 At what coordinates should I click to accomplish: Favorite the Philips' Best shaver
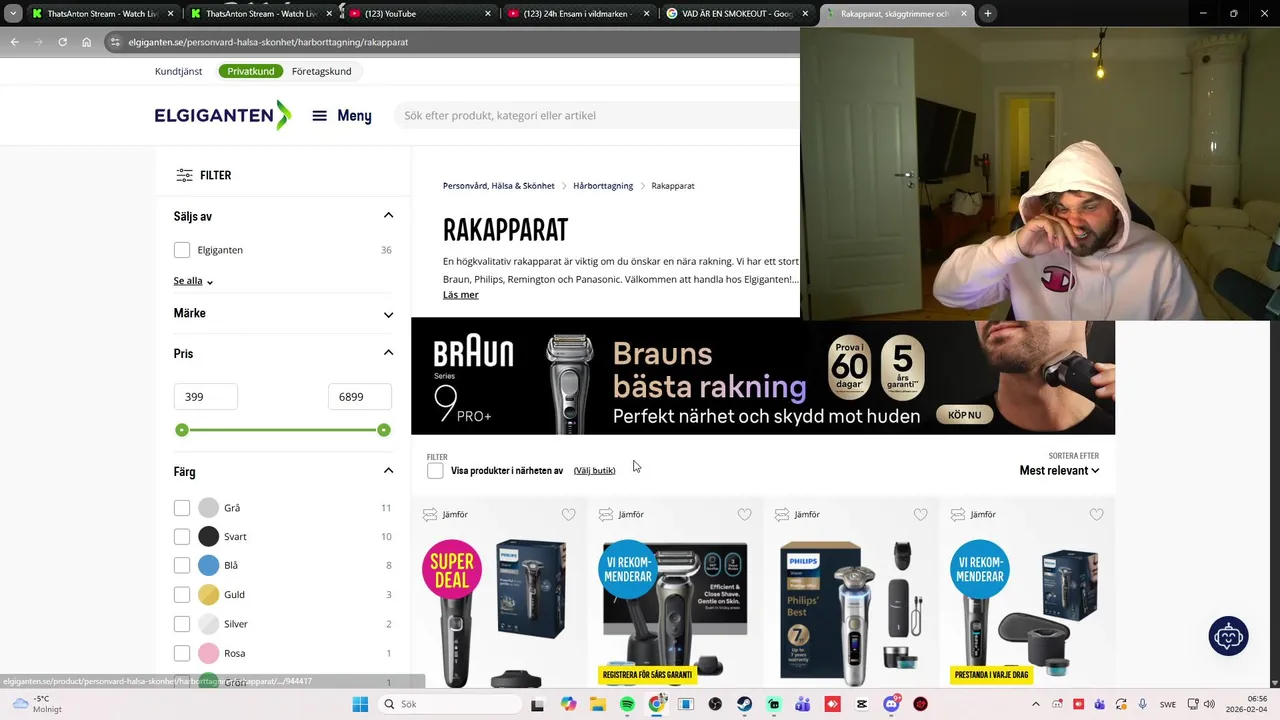pos(920,514)
